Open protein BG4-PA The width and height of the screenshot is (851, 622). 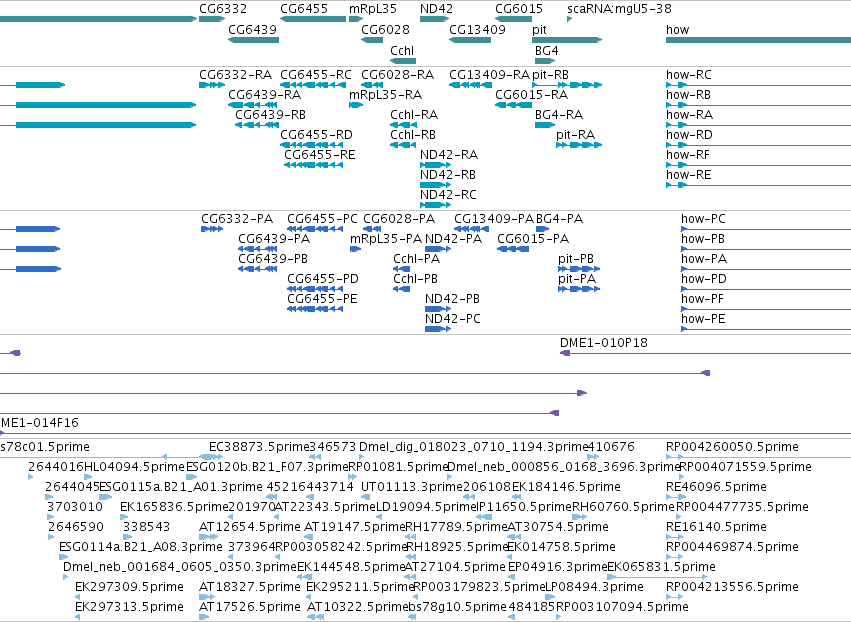pos(560,219)
